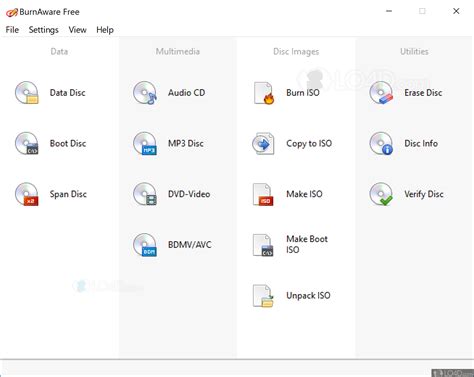Open the Boot Disc tool icon
The image size is (474, 377).
tap(27, 143)
